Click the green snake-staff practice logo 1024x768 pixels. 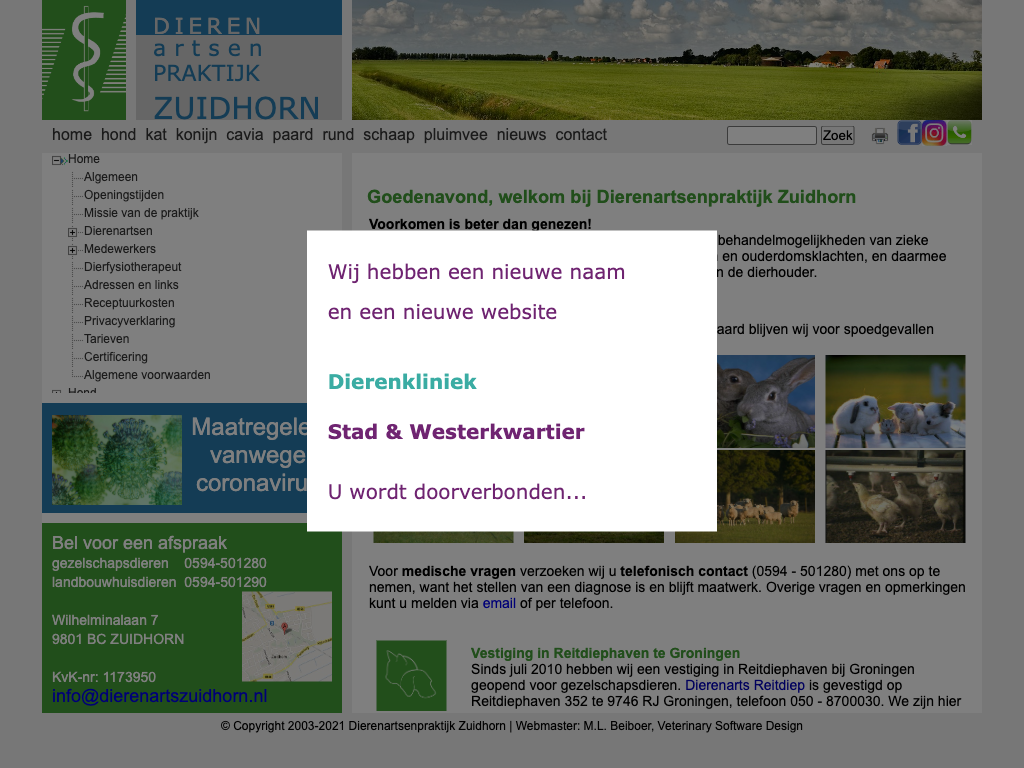pyautogui.click(x=84, y=60)
